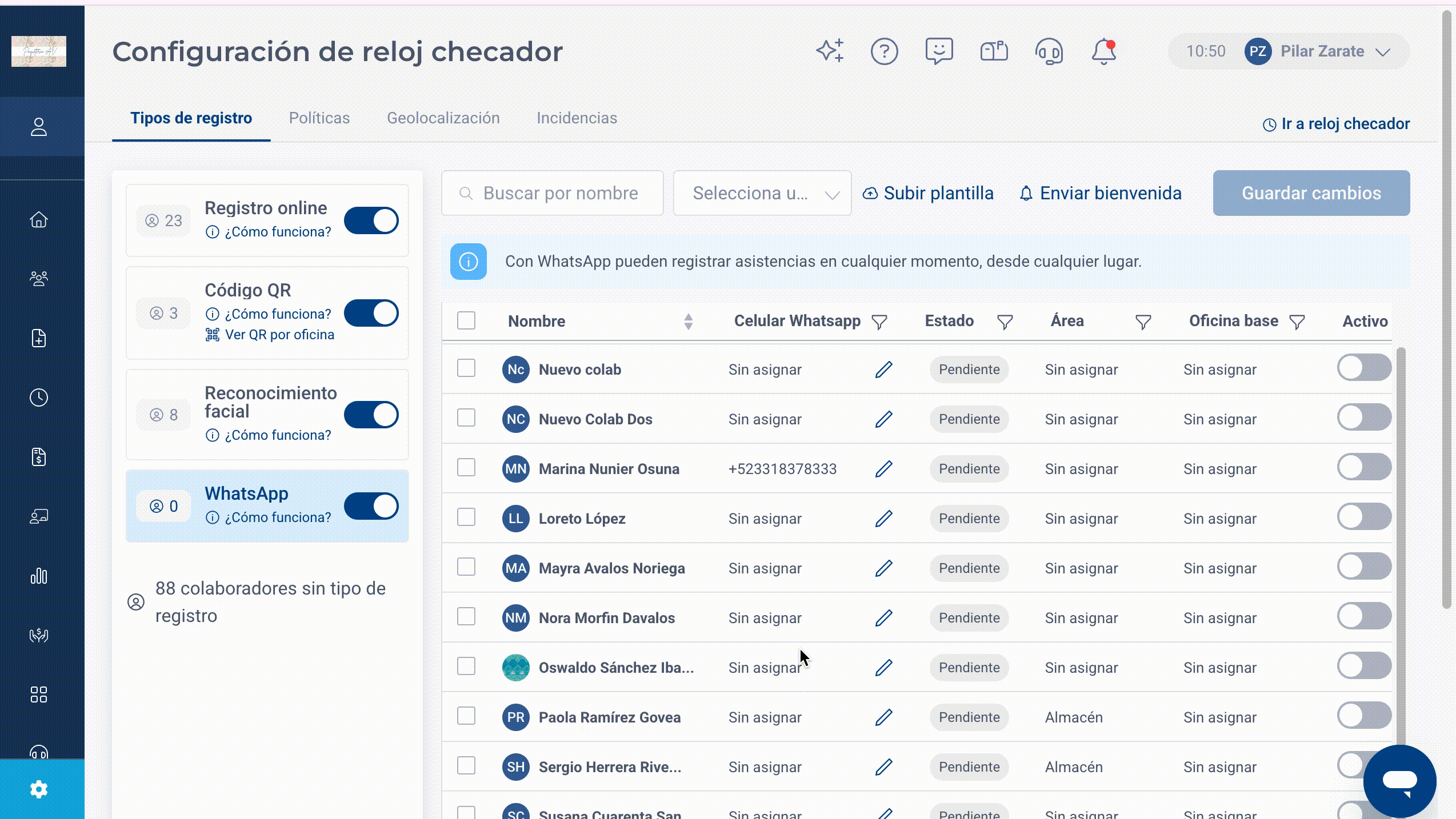
Task: Edit Marina Nunier Osuna's WhatsApp number pencil
Action: [883, 469]
